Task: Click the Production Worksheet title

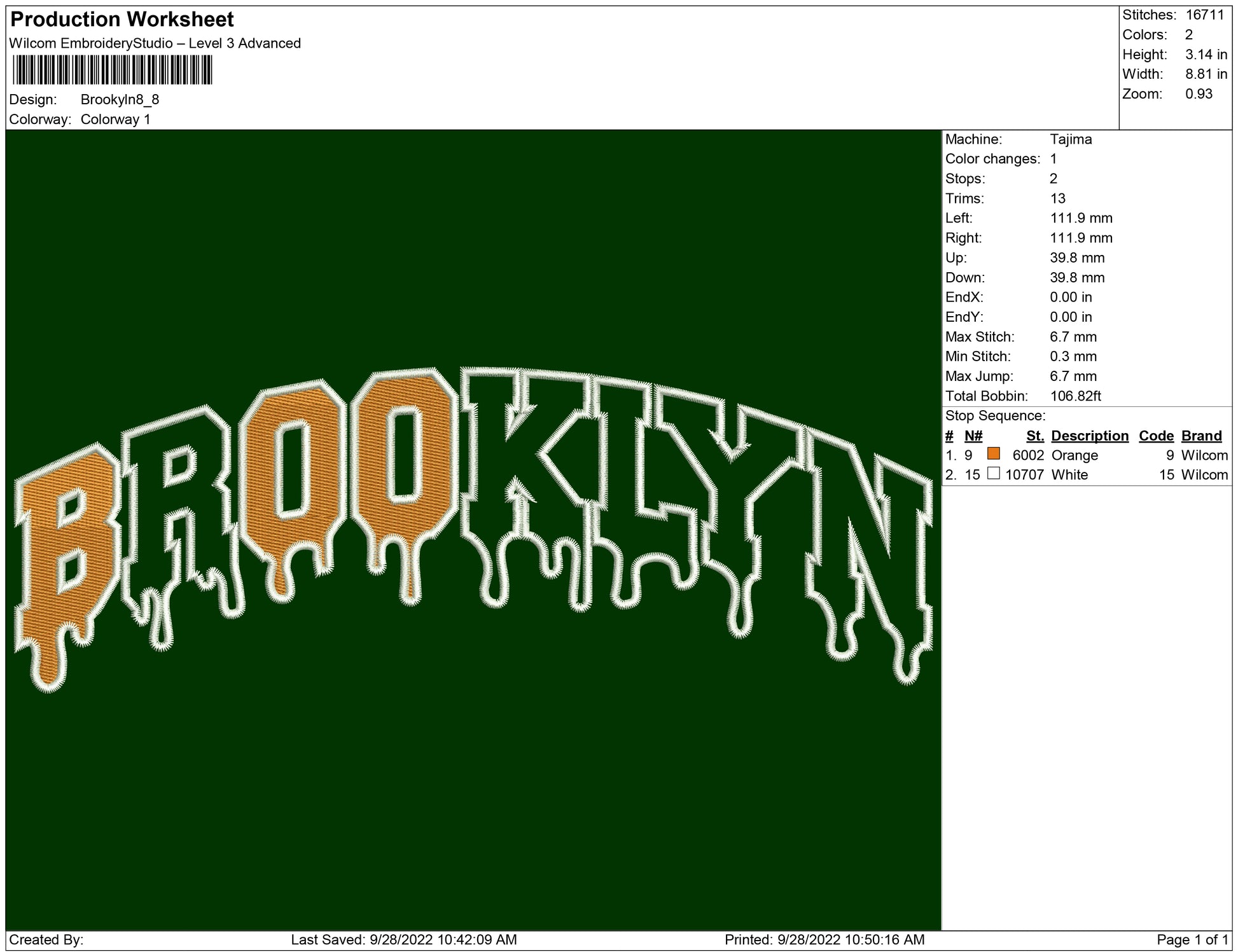Action: [x=122, y=19]
